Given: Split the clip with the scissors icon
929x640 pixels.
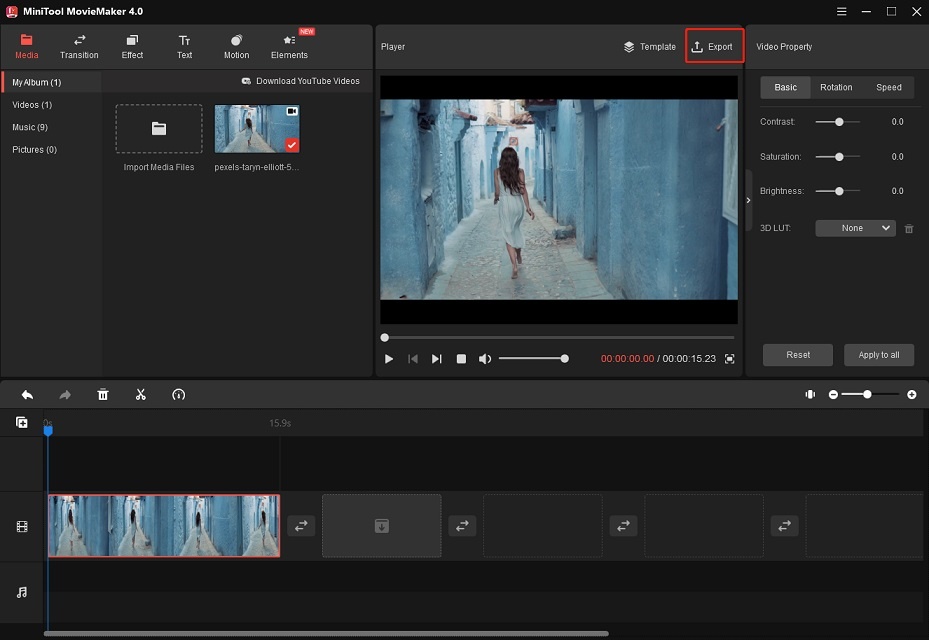Looking at the screenshot, I should point(140,394).
